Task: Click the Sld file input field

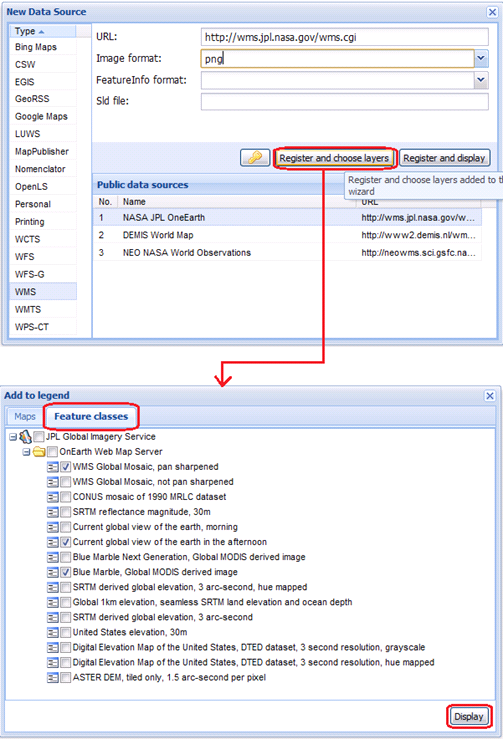Action: pyautogui.click(x=345, y=101)
